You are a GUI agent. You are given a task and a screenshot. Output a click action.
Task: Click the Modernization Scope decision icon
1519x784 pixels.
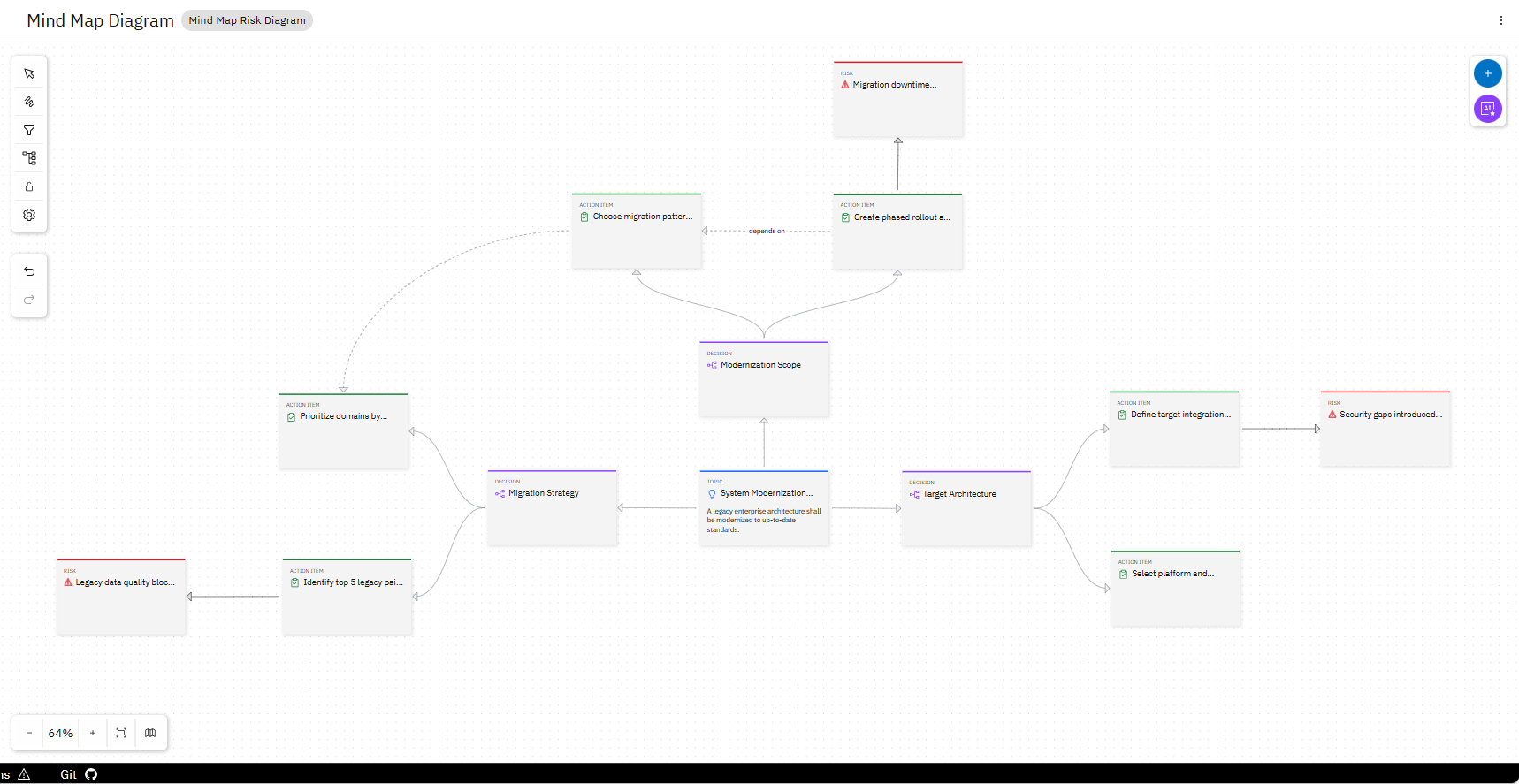coord(712,365)
